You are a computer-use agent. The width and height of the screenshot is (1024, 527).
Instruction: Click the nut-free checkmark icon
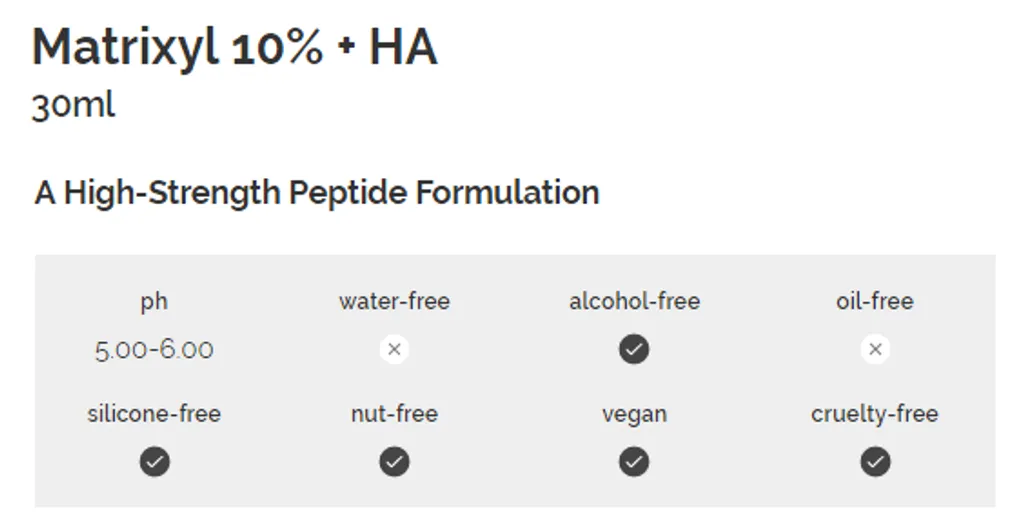tap(394, 462)
